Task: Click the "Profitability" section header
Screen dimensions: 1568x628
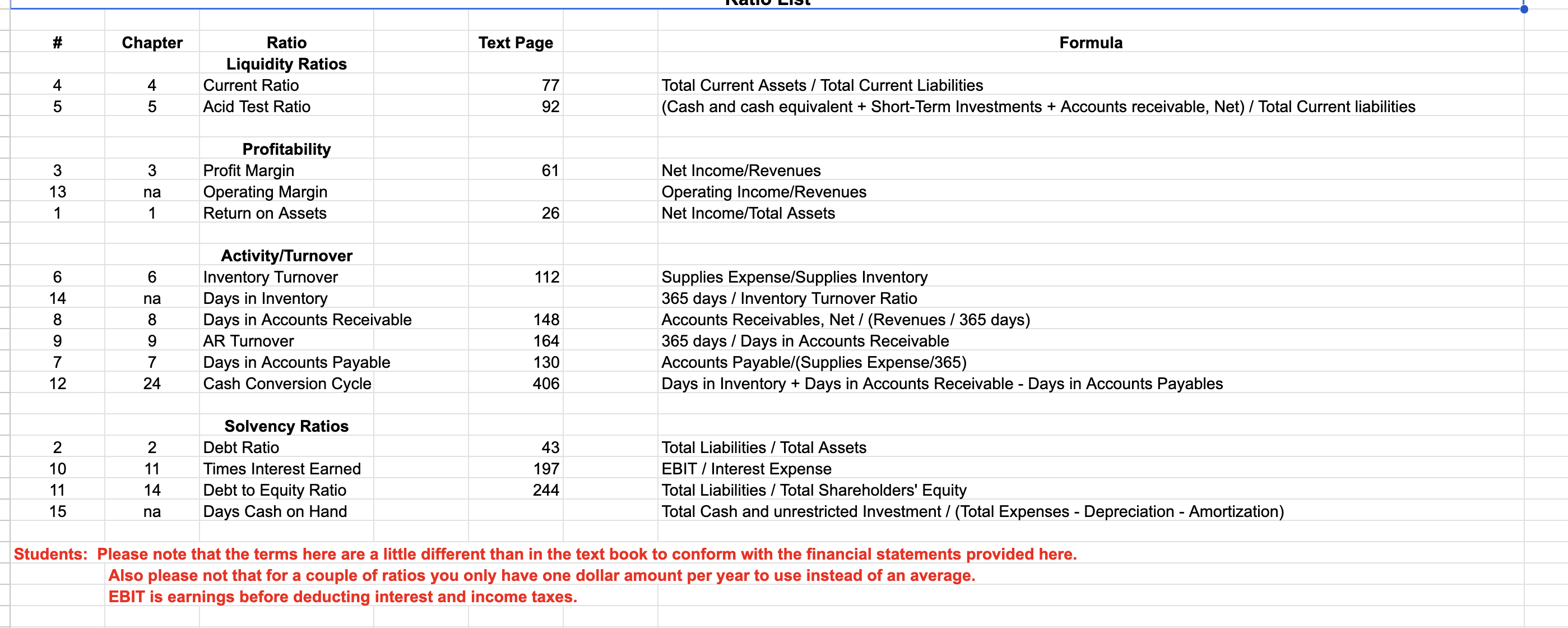Action: [x=286, y=149]
